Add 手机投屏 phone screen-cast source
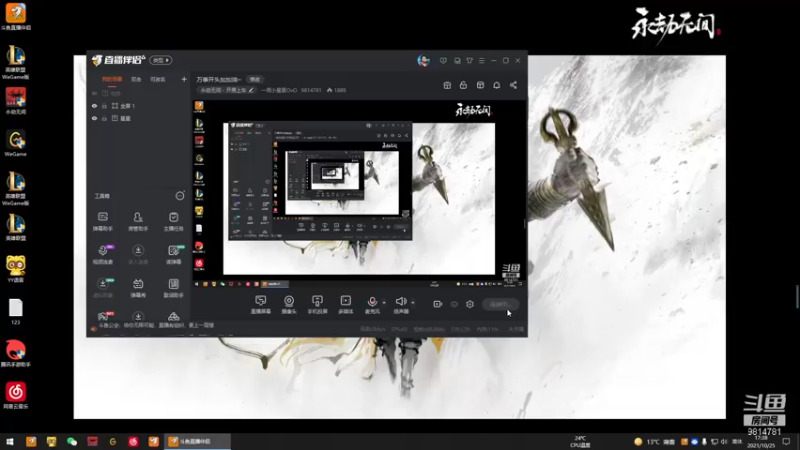 pos(317,305)
